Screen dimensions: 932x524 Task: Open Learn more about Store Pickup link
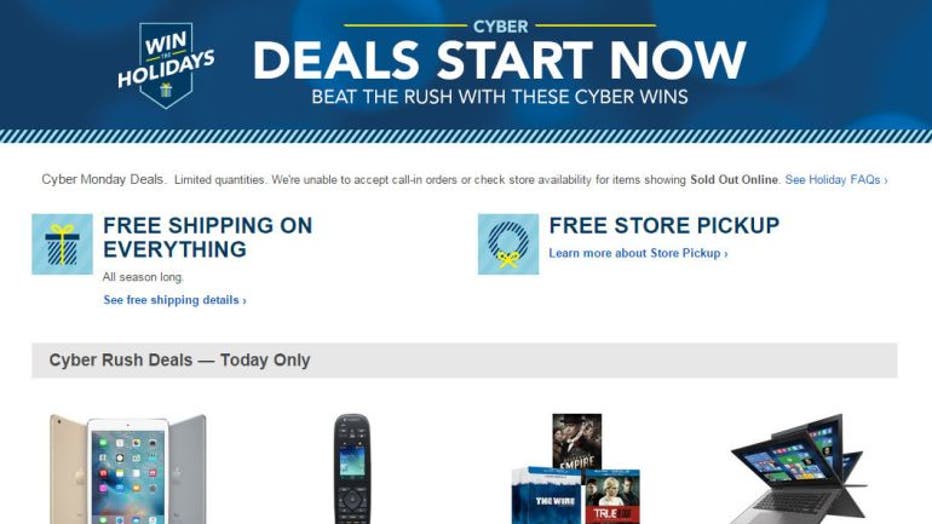[638, 253]
